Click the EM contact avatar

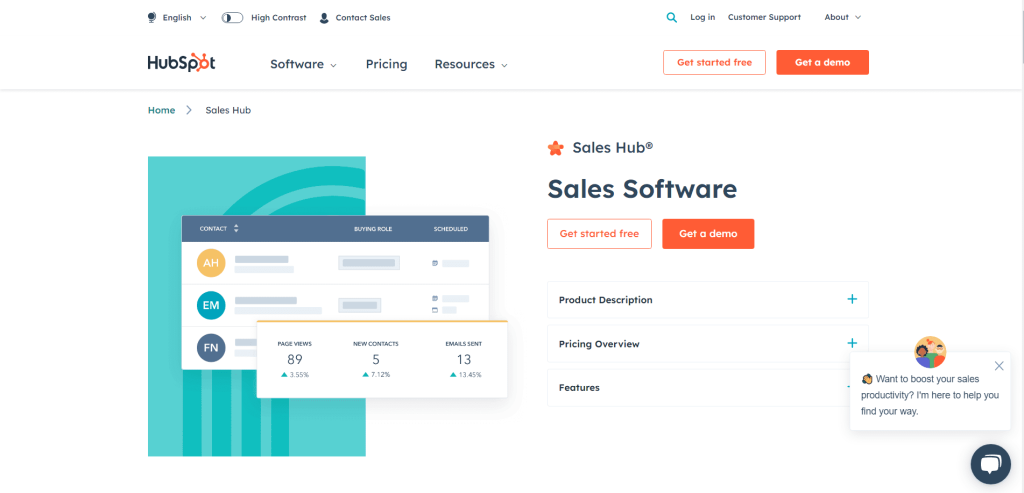pos(211,305)
